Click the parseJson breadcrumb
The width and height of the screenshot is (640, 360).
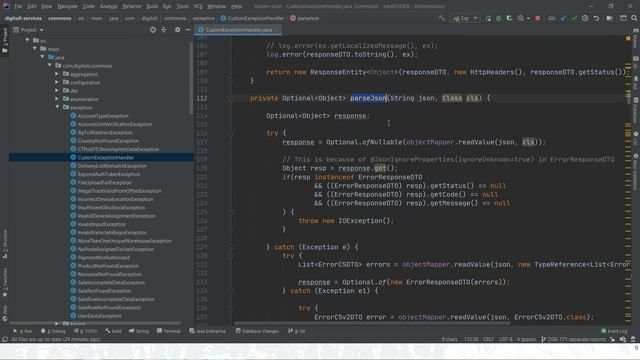(304, 18)
